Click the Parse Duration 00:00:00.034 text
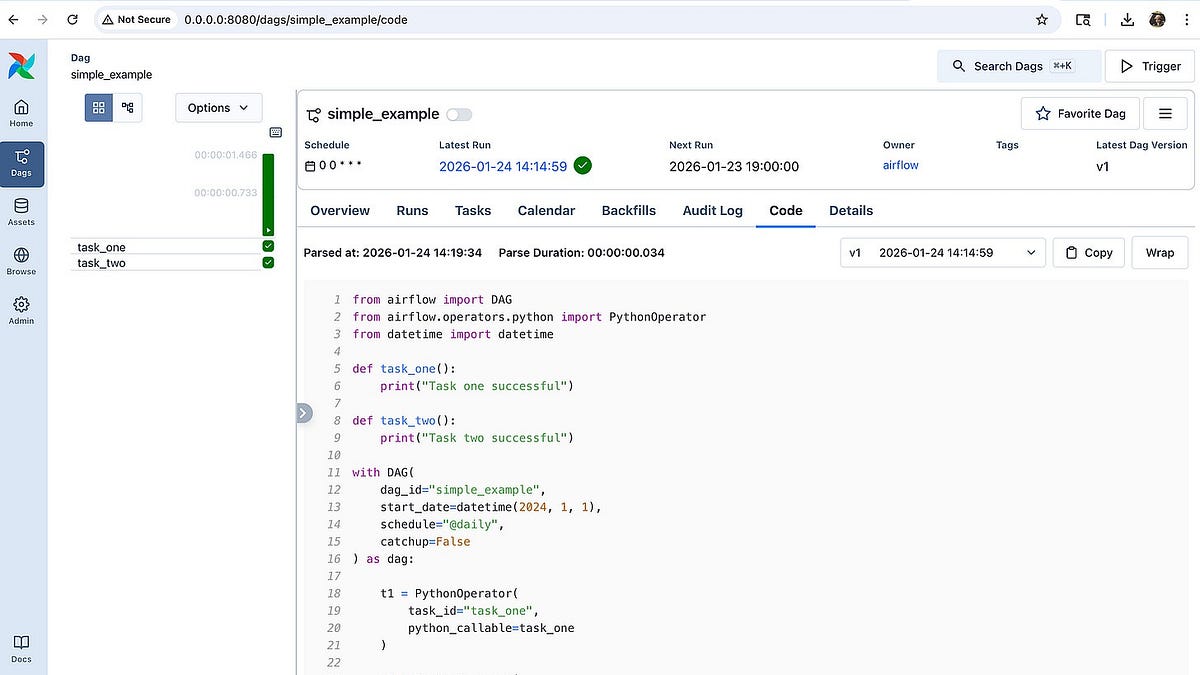This screenshot has width=1200, height=675. [x=581, y=253]
